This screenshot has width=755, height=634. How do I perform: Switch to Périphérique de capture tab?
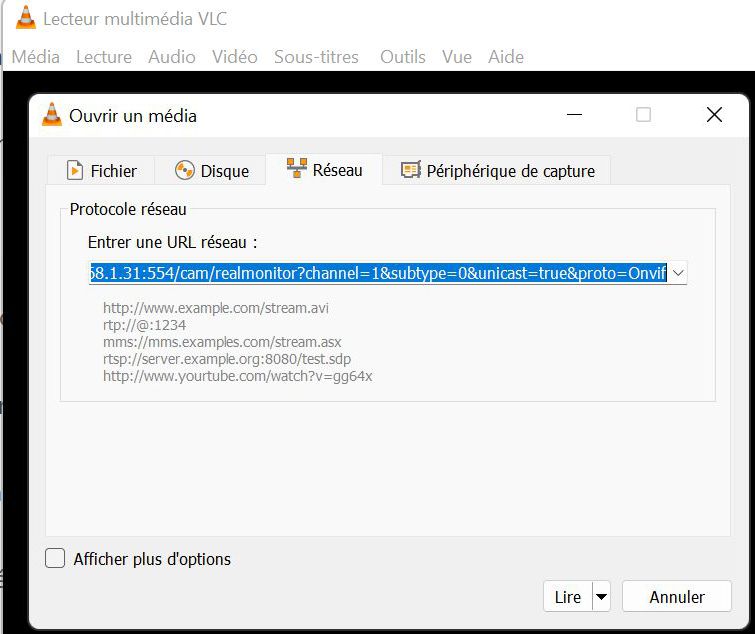tap(497, 170)
